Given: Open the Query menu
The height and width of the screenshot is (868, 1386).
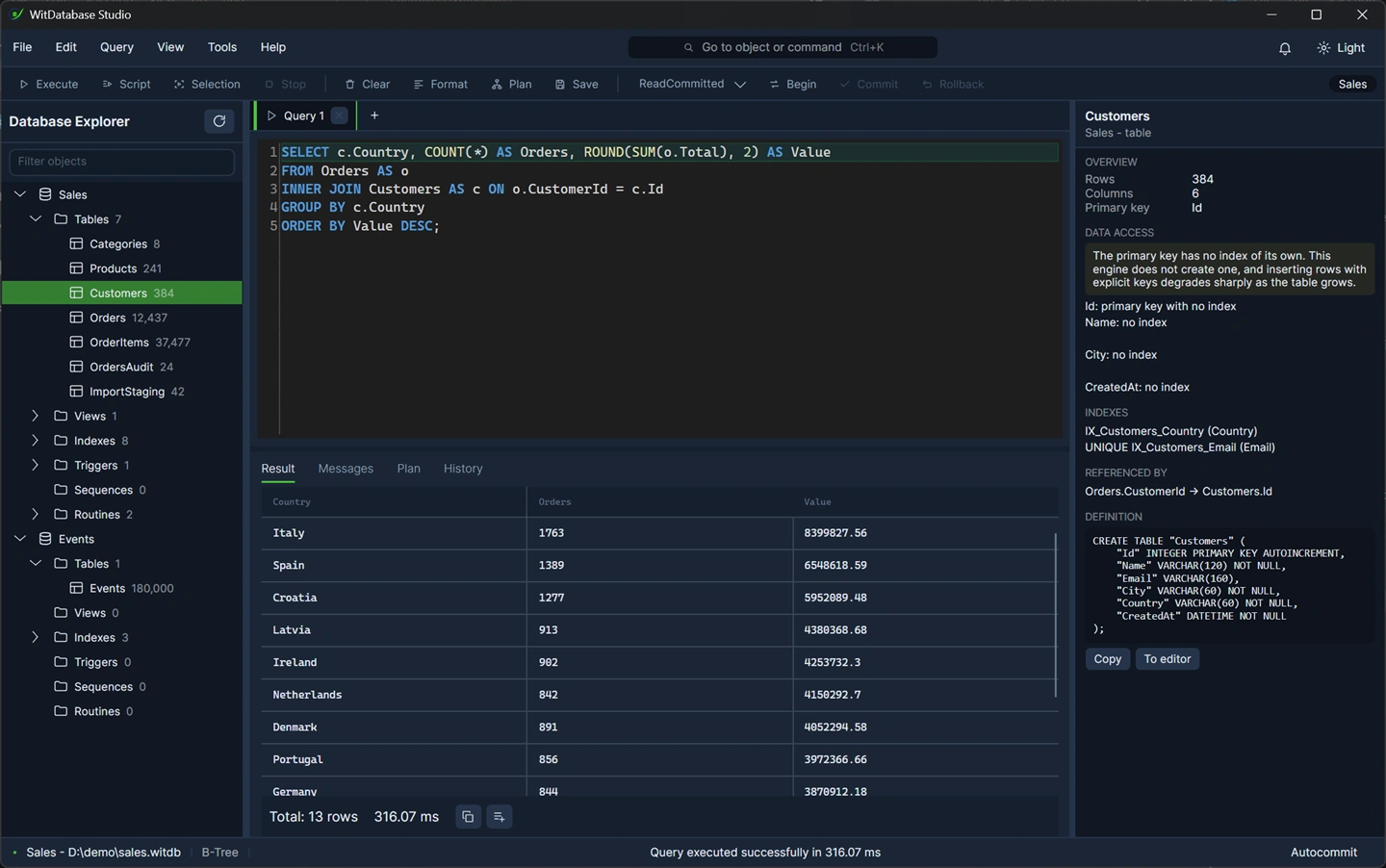Looking at the screenshot, I should (116, 47).
